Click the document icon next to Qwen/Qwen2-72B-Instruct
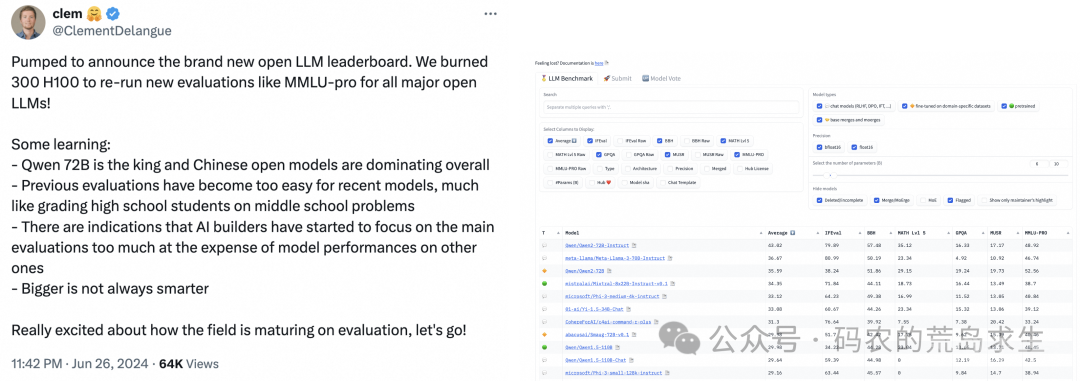Screen dimensions: 1080x383 coord(636,245)
